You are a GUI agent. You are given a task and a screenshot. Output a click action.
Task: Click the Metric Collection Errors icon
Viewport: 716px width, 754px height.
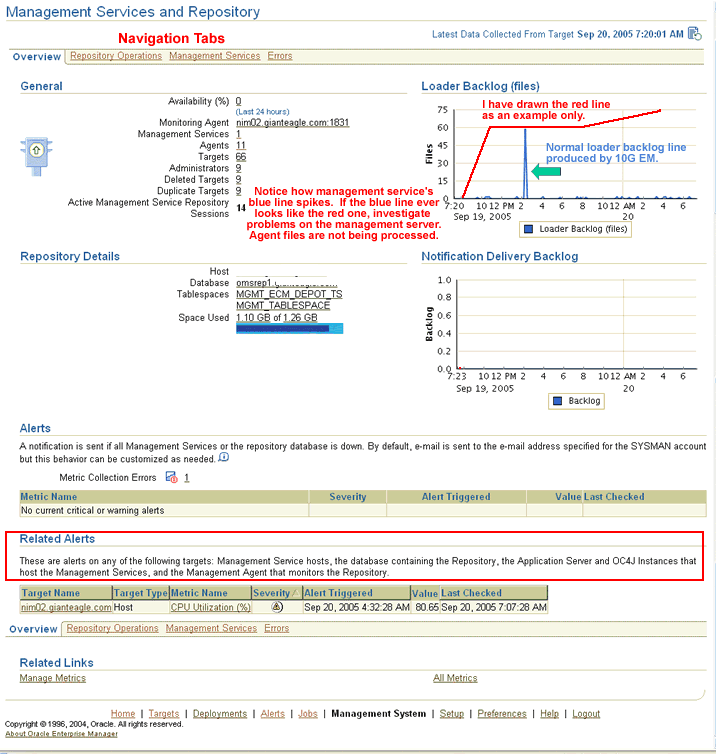point(171,477)
